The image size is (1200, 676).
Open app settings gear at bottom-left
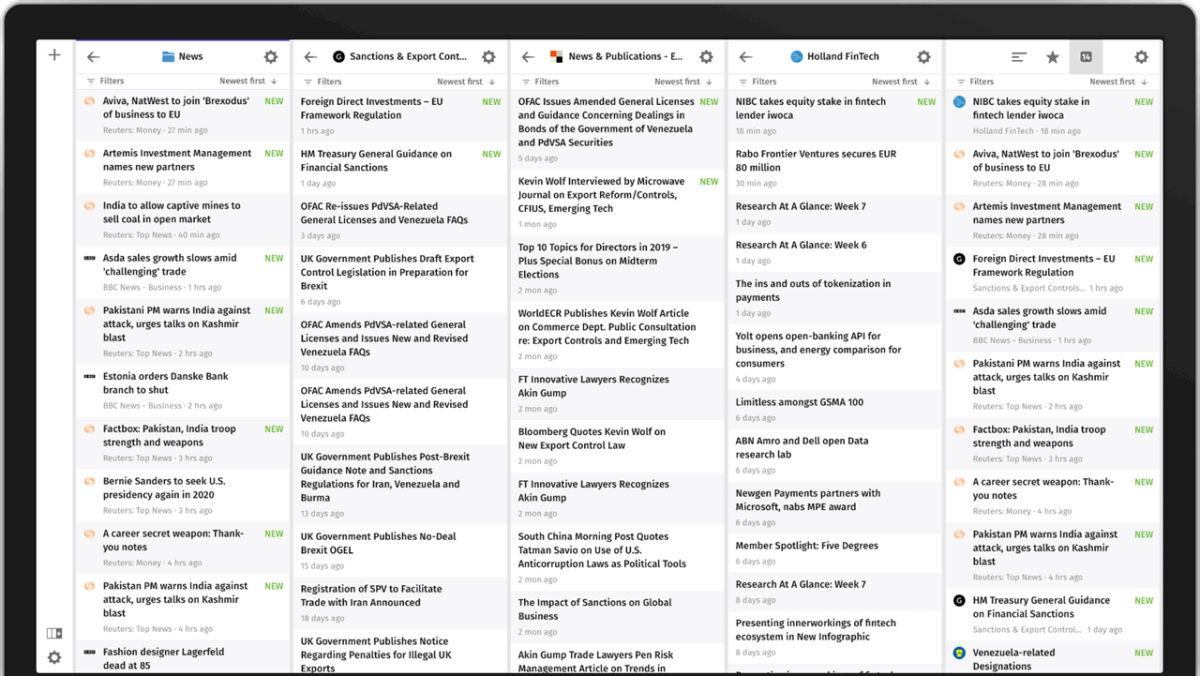[54, 657]
